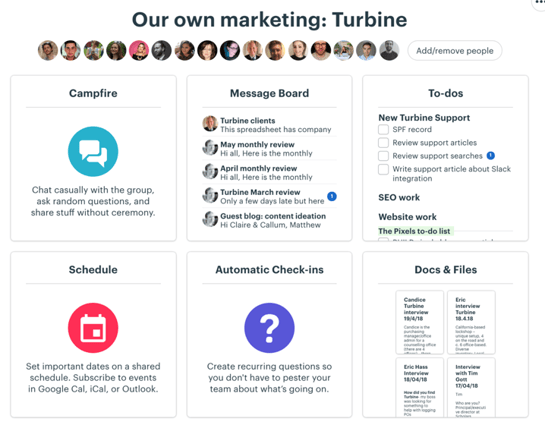Open the SEO work to-do list

pos(399,197)
